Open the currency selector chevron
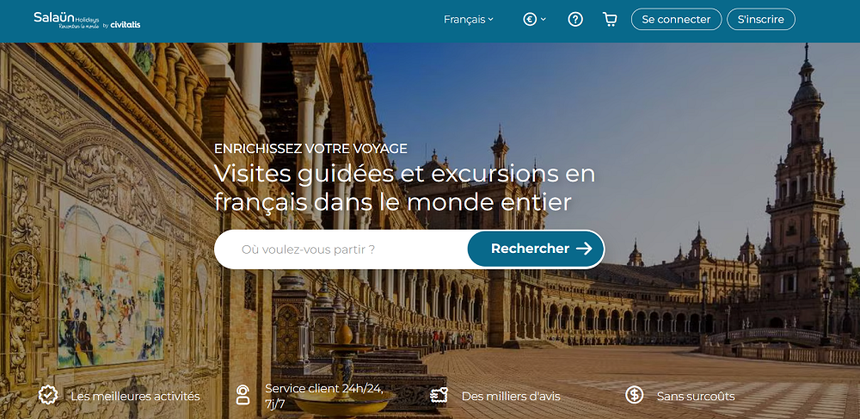This screenshot has width=860, height=419. tap(544, 19)
